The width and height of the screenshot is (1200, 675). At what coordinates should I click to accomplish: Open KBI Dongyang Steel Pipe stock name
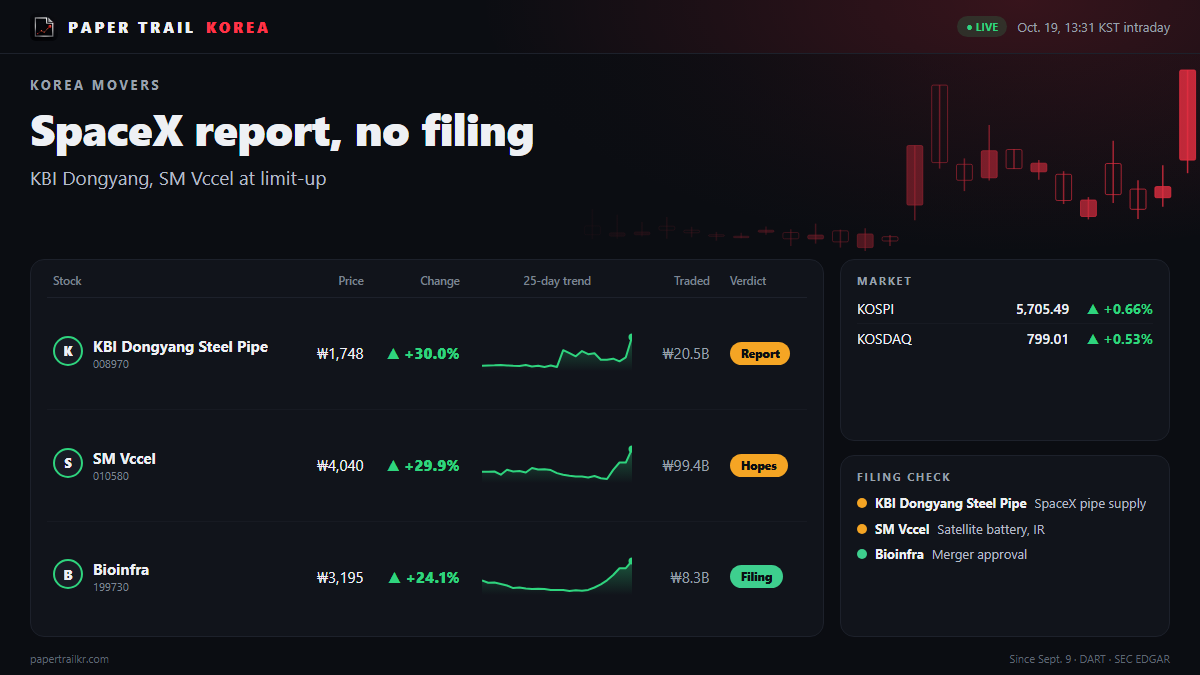pyautogui.click(x=180, y=347)
